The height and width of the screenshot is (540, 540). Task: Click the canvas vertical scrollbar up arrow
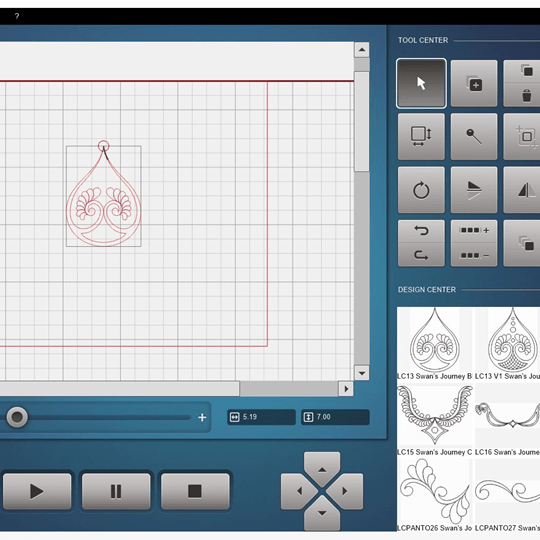362,50
